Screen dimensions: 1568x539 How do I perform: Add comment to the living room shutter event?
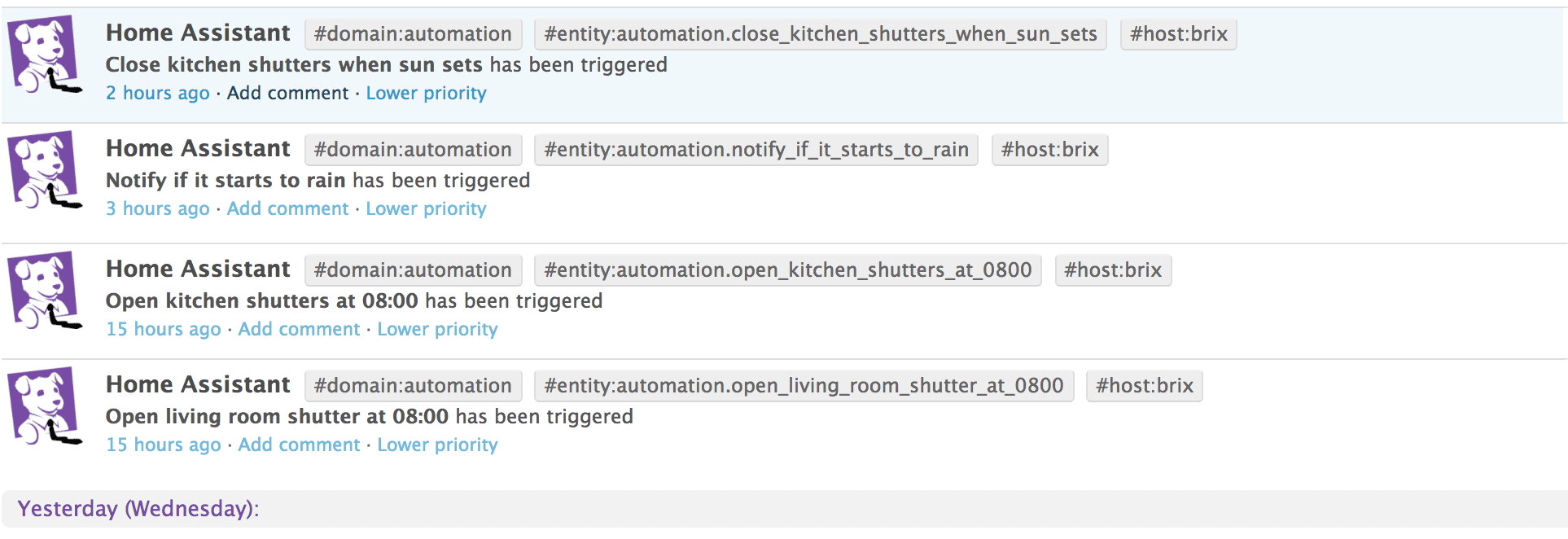click(x=299, y=445)
